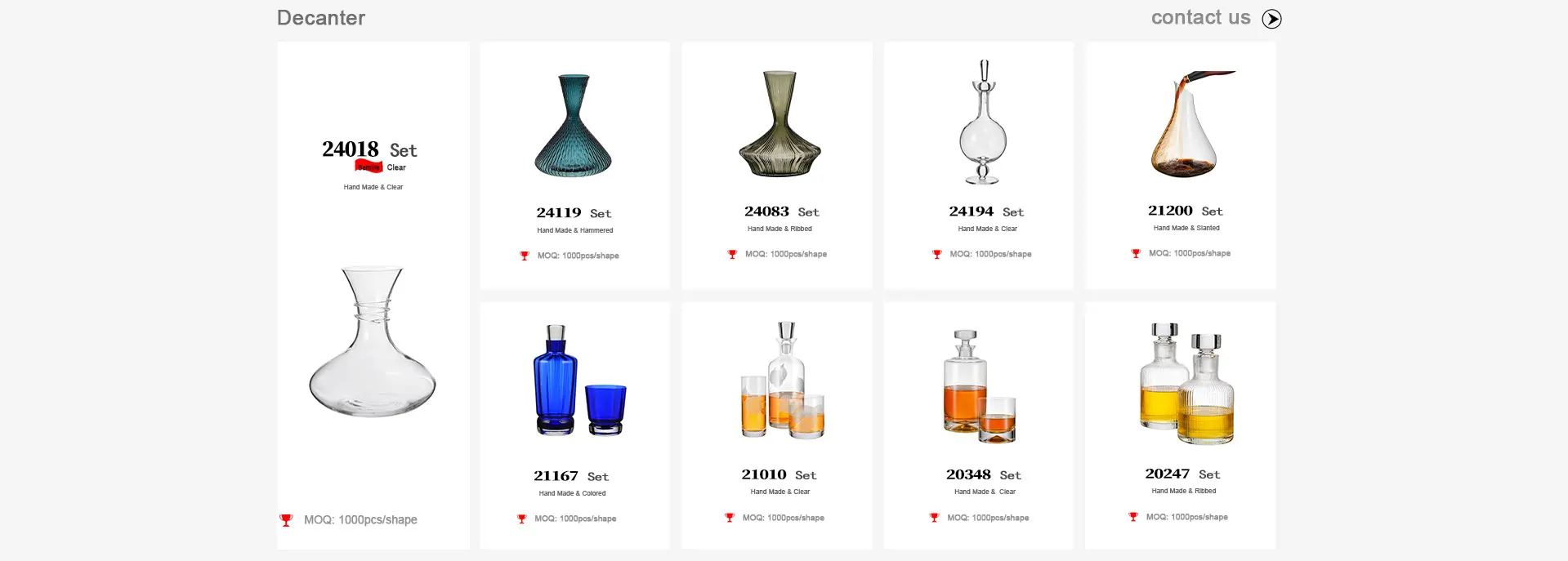This screenshot has height=561, width=1568.
Task: View the 21010 whisky decanter set image
Action: [x=782, y=381]
